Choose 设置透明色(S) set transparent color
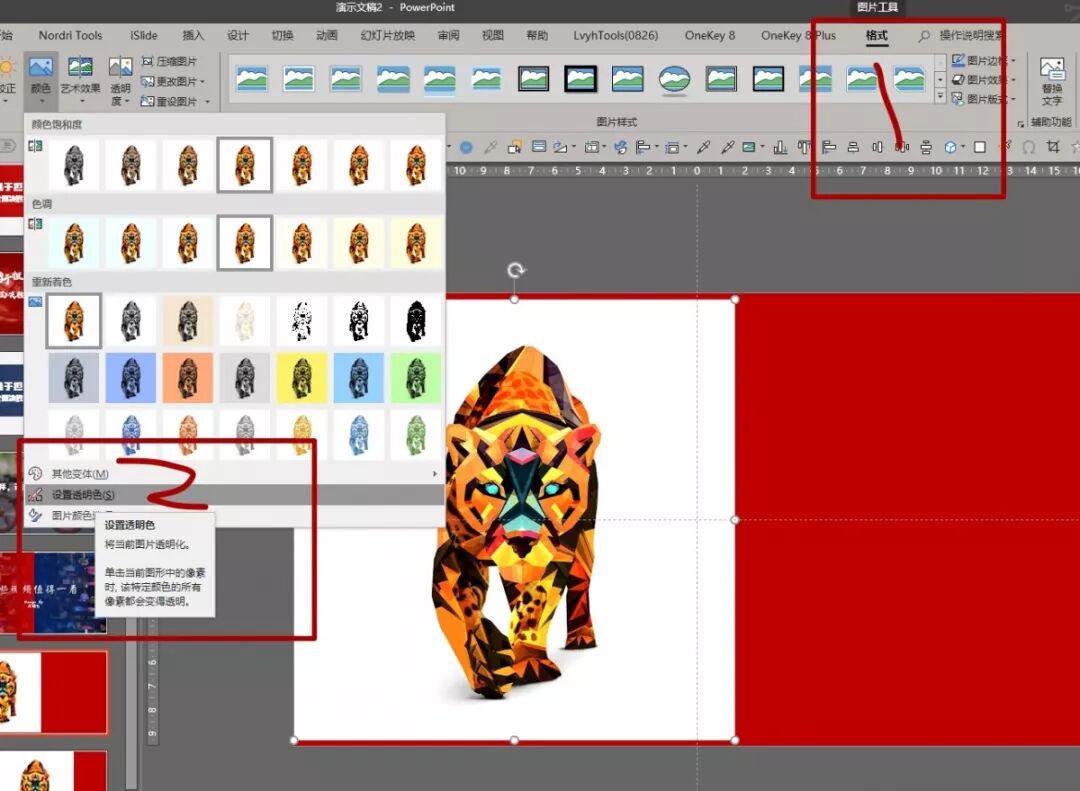Image resolution: width=1080 pixels, height=791 pixels. [x=234, y=495]
